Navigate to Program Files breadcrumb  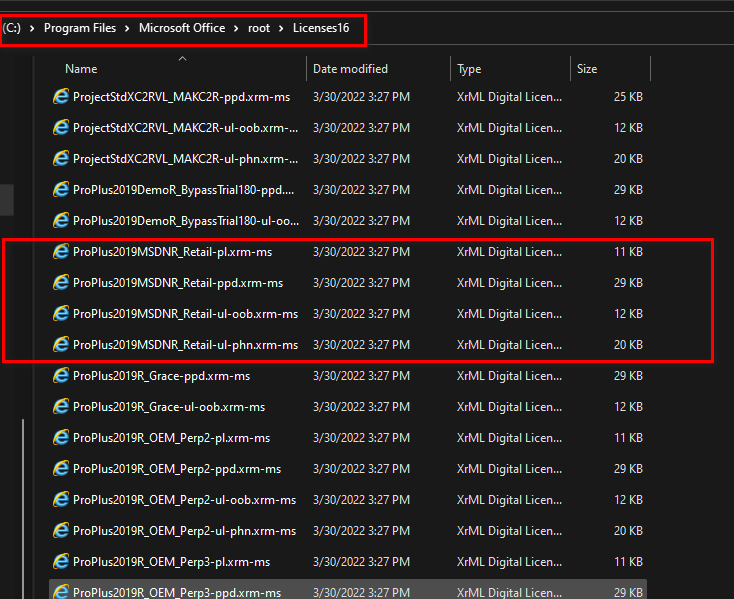[80, 28]
